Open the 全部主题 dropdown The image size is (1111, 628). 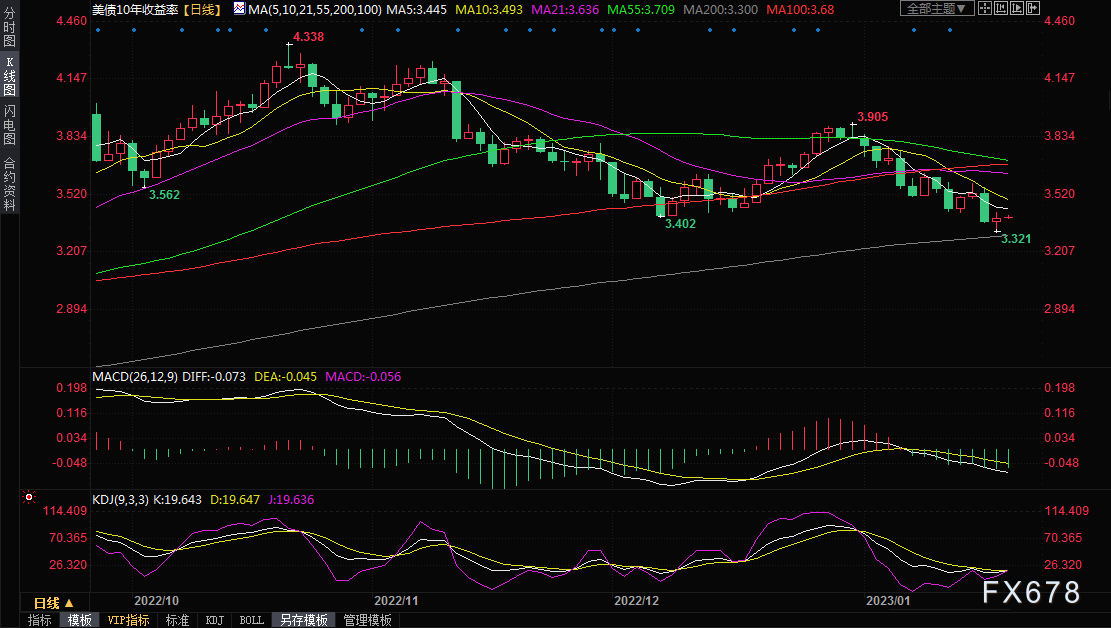(x=936, y=8)
